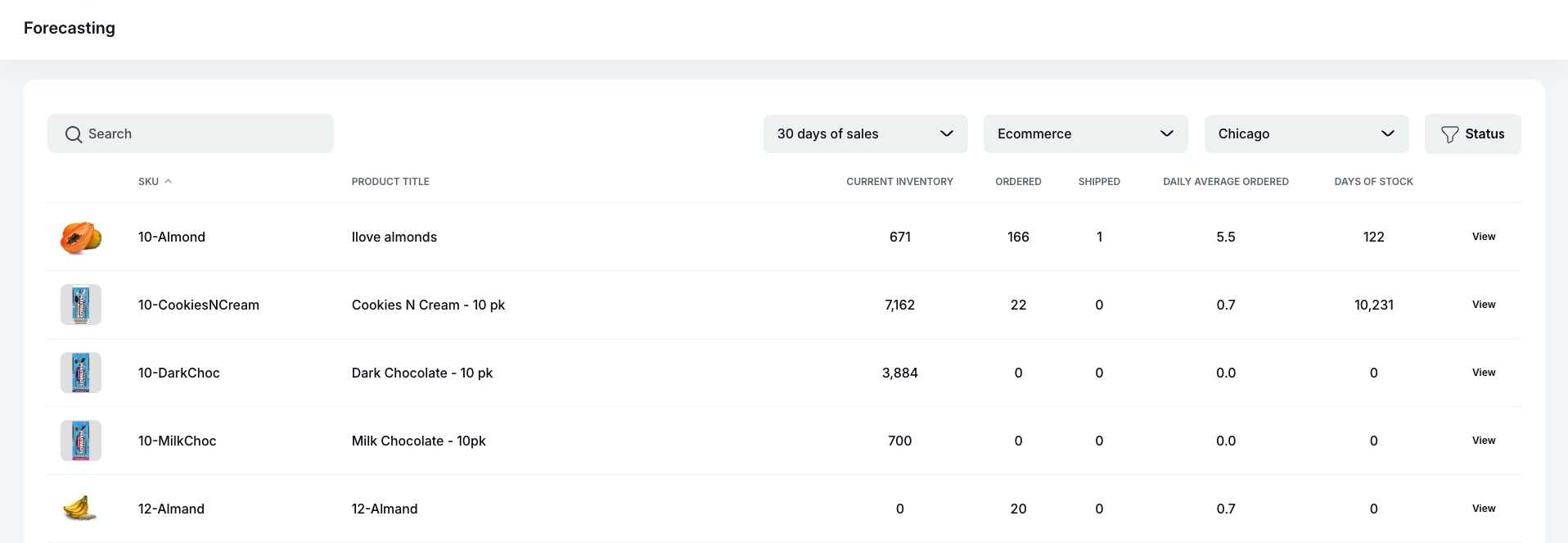Expand the 30 days of sales dropdown

pos(865,133)
